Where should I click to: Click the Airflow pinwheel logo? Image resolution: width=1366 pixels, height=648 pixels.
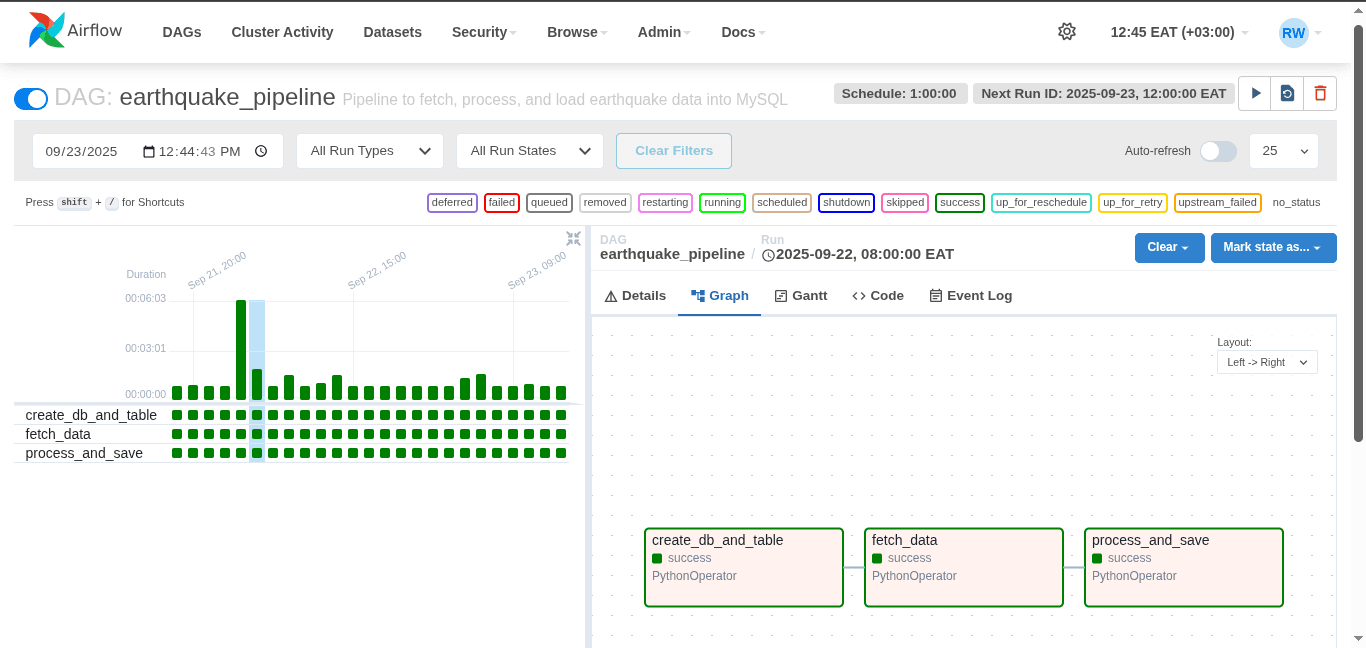(x=47, y=31)
